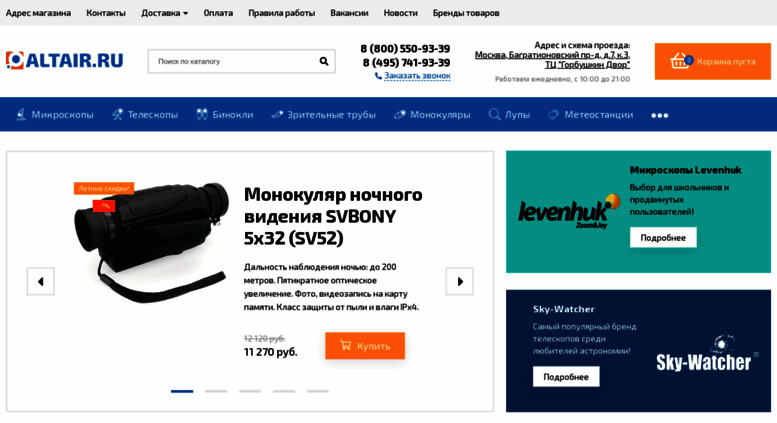Image resolution: width=777 pixels, height=423 pixels.
Task: Click the store address link
Action: (553, 59)
